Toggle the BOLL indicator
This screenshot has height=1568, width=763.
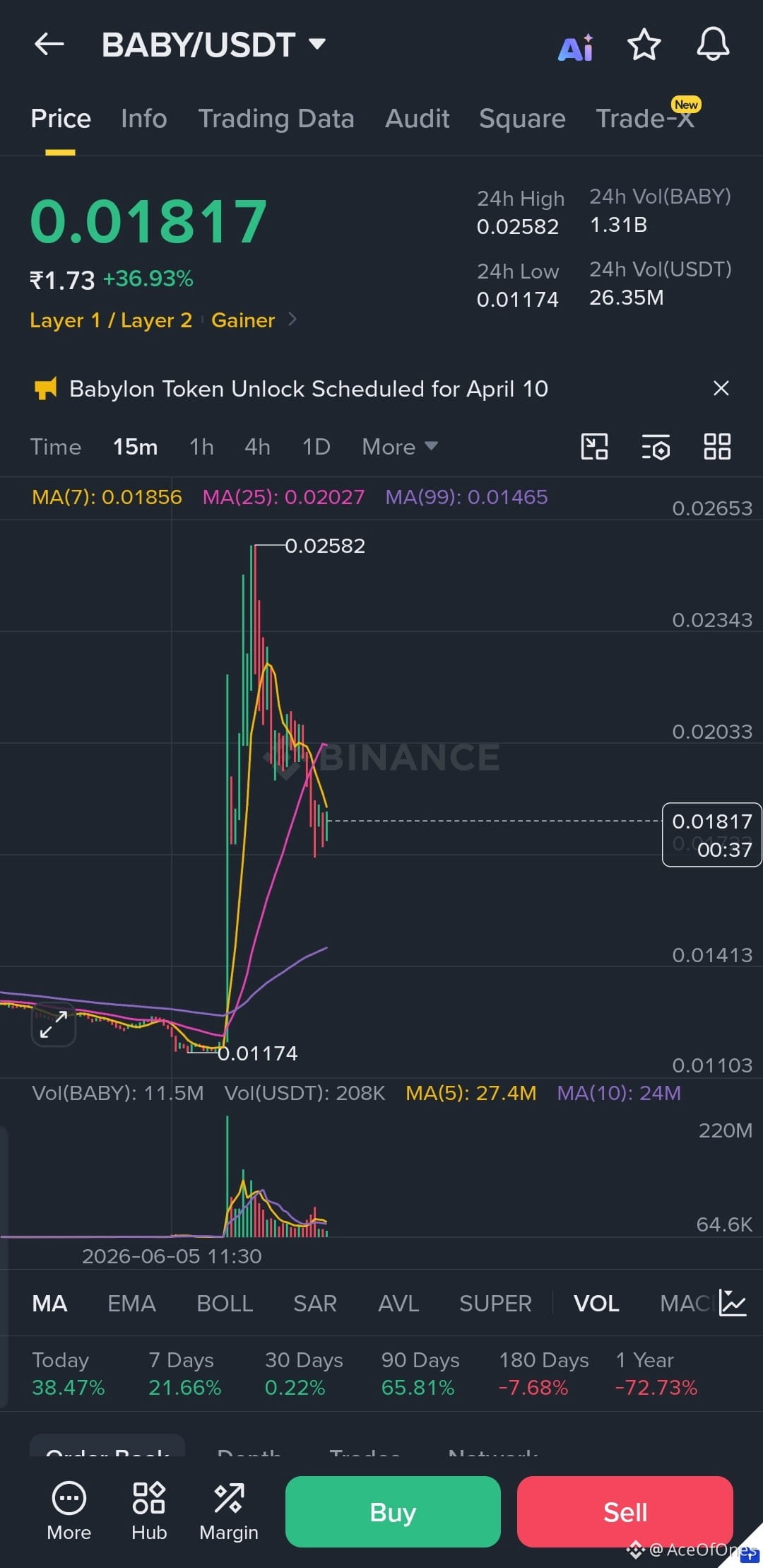coord(225,1303)
